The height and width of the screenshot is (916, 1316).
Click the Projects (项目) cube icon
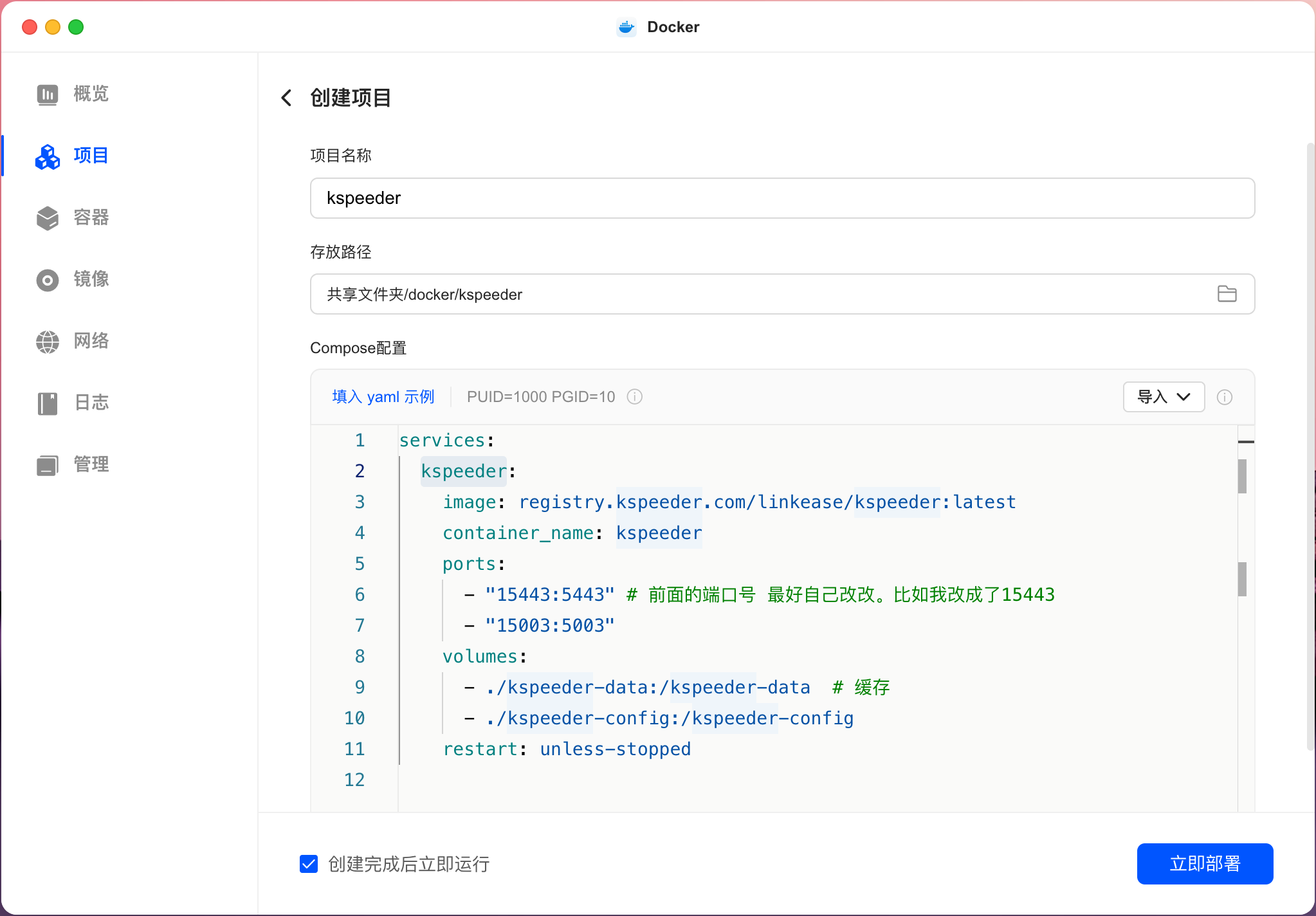[47, 156]
